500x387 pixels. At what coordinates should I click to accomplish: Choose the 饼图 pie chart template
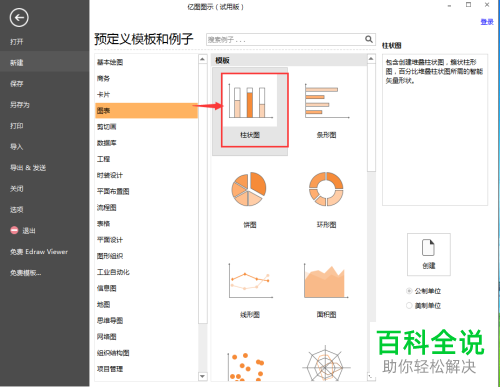[x=250, y=200]
